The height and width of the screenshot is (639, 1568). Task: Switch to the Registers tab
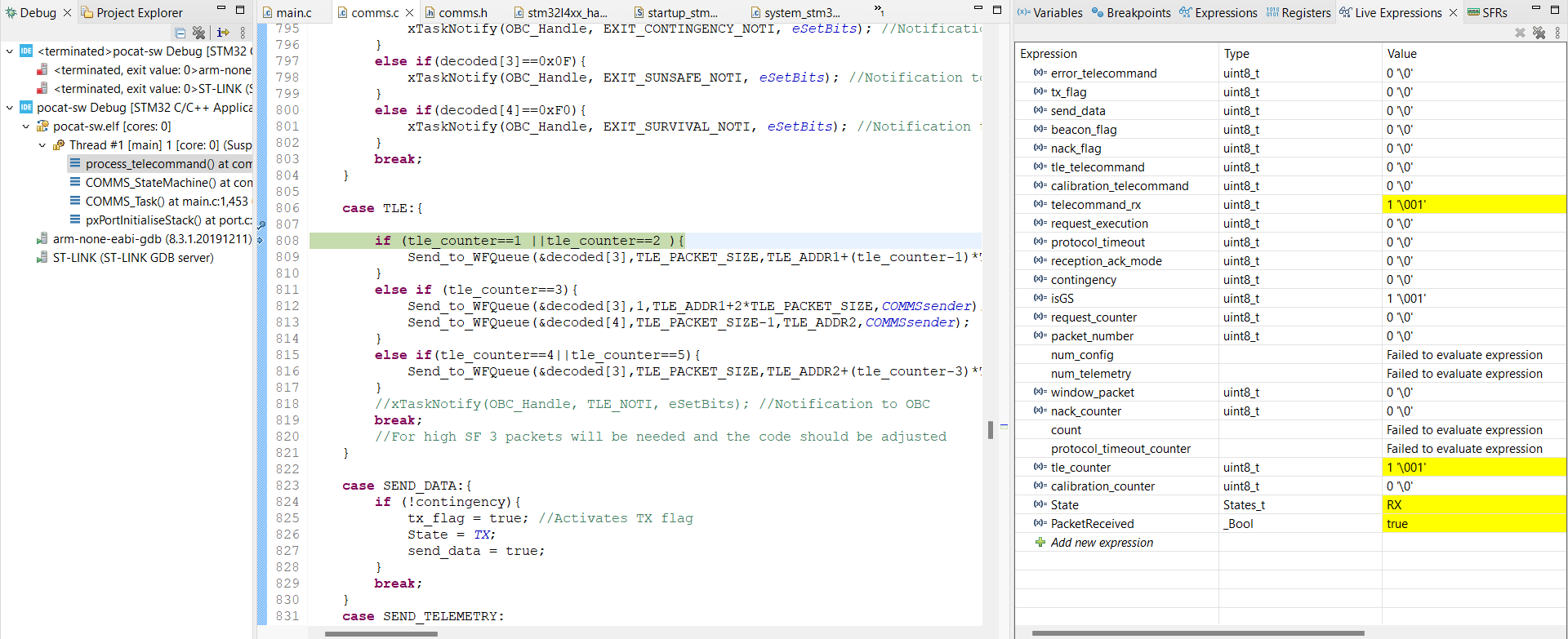(x=1298, y=12)
